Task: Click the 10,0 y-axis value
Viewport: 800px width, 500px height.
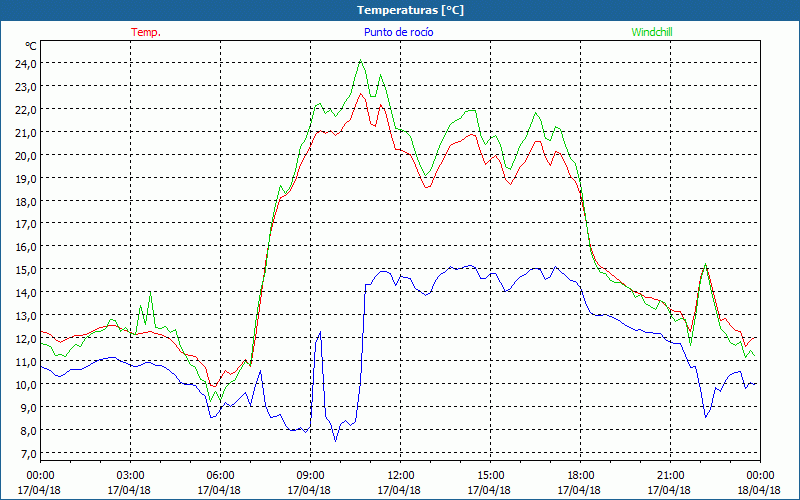Action: pyautogui.click(x=26, y=385)
